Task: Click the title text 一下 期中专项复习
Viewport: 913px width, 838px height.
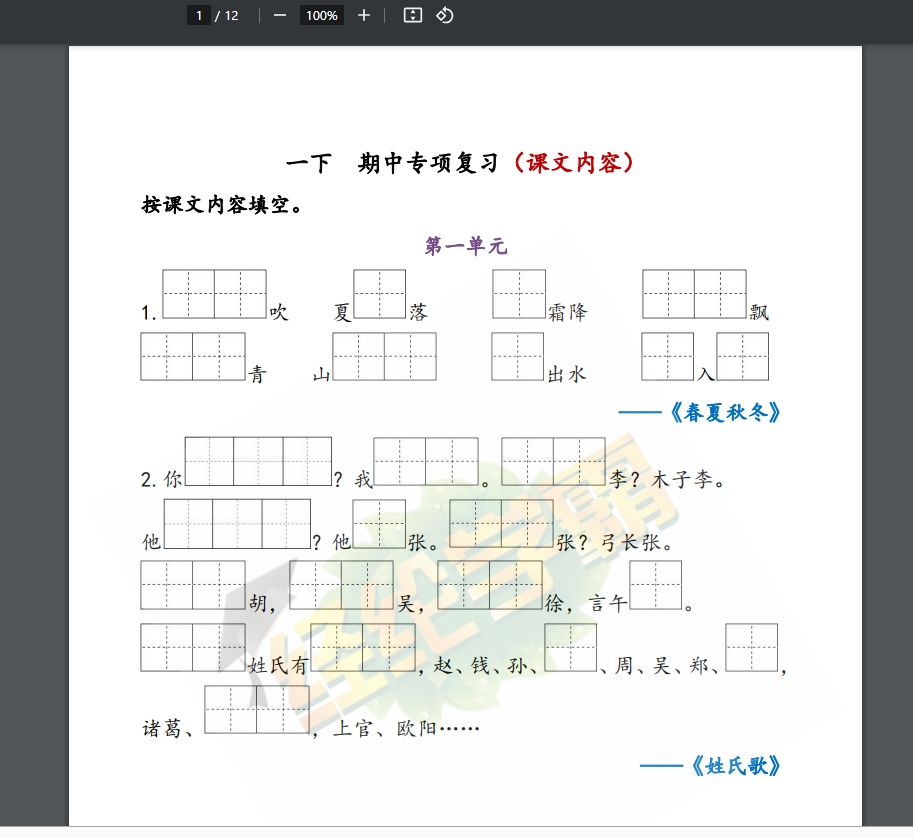Action: (392, 163)
